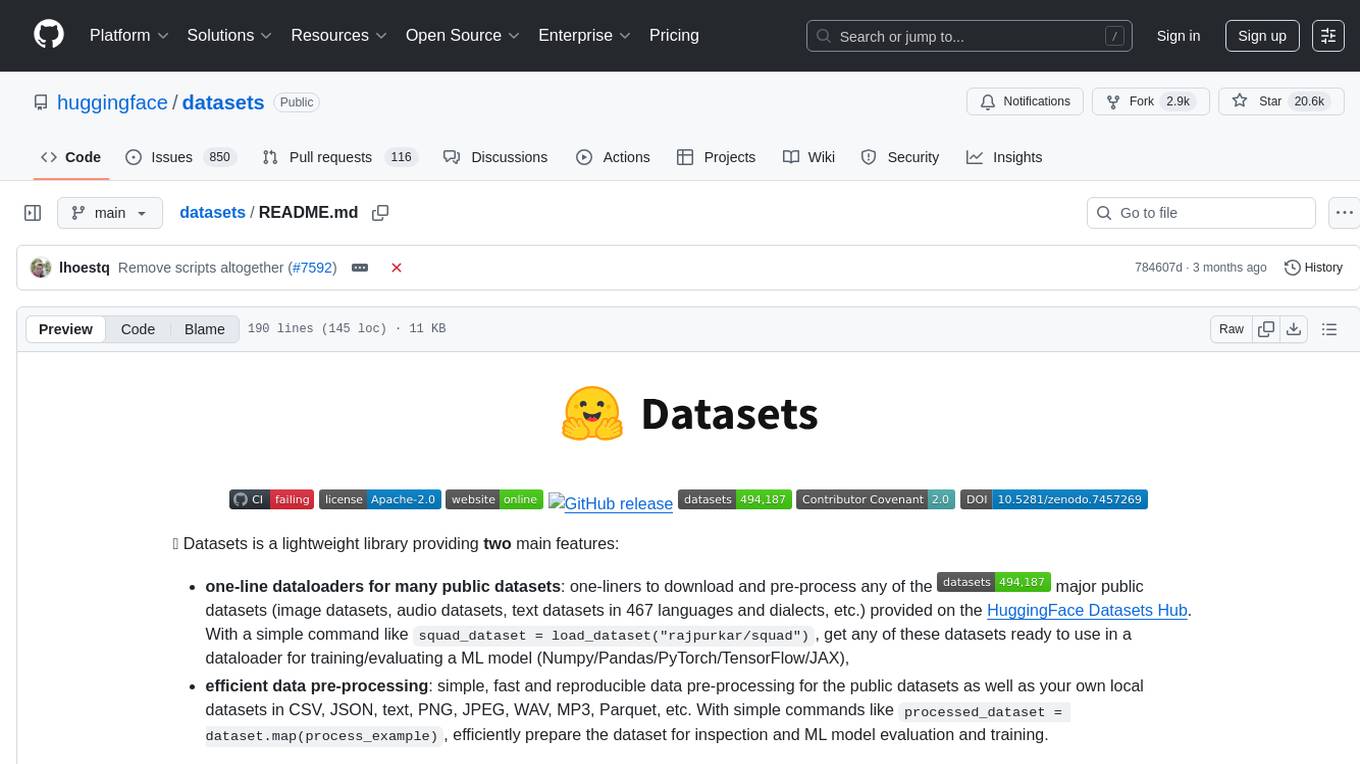Open the Projects tab
Screen dimensions: 1360x764
click(716, 157)
